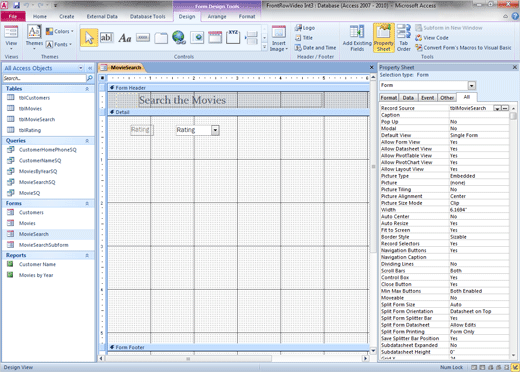Click the View button in ribbon
The height and width of the screenshot is (372, 520).
coord(11,37)
